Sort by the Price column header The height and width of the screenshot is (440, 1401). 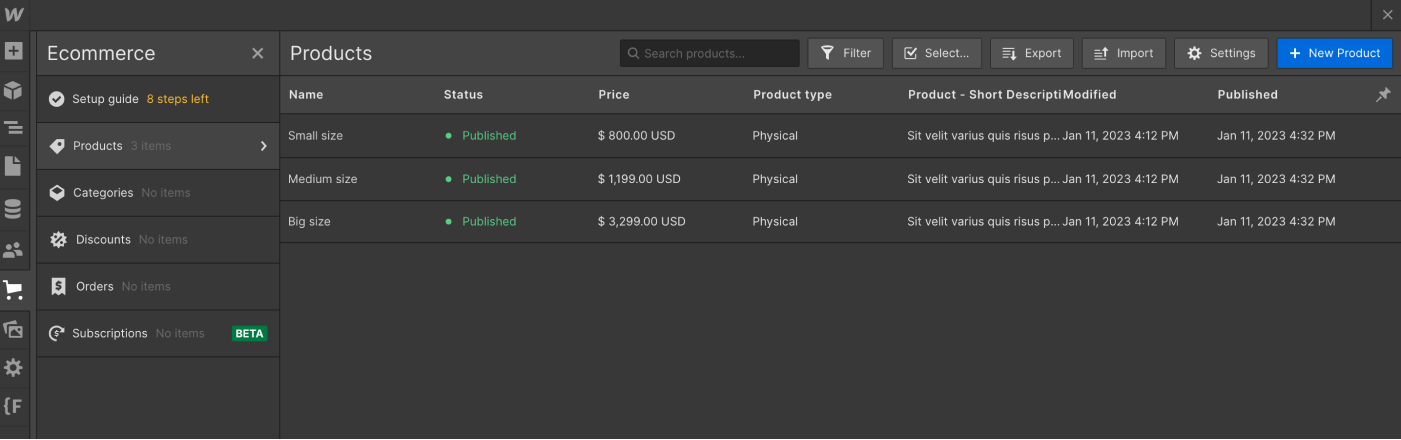pyautogui.click(x=613, y=95)
